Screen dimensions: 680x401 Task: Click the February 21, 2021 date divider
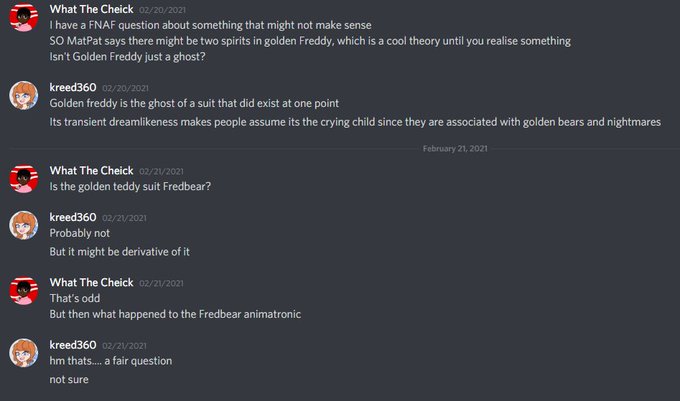[455, 149]
